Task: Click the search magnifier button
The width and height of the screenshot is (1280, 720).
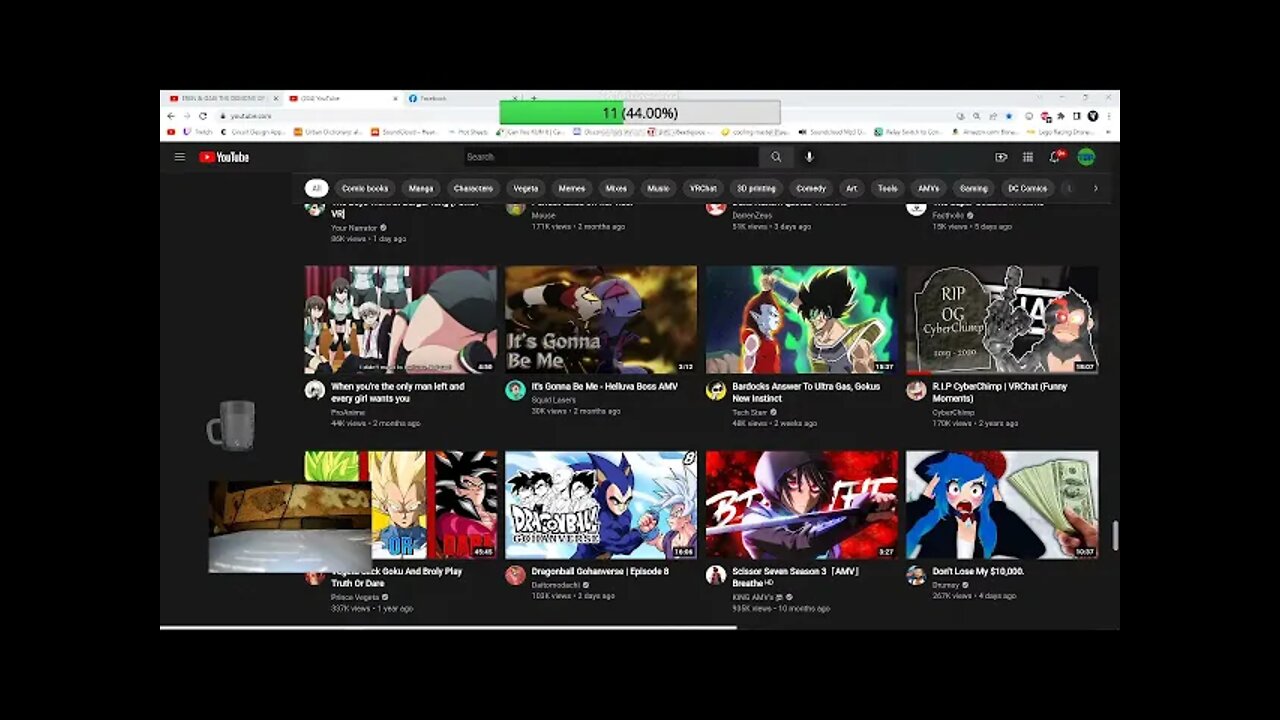Action: pyautogui.click(x=776, y=157)
